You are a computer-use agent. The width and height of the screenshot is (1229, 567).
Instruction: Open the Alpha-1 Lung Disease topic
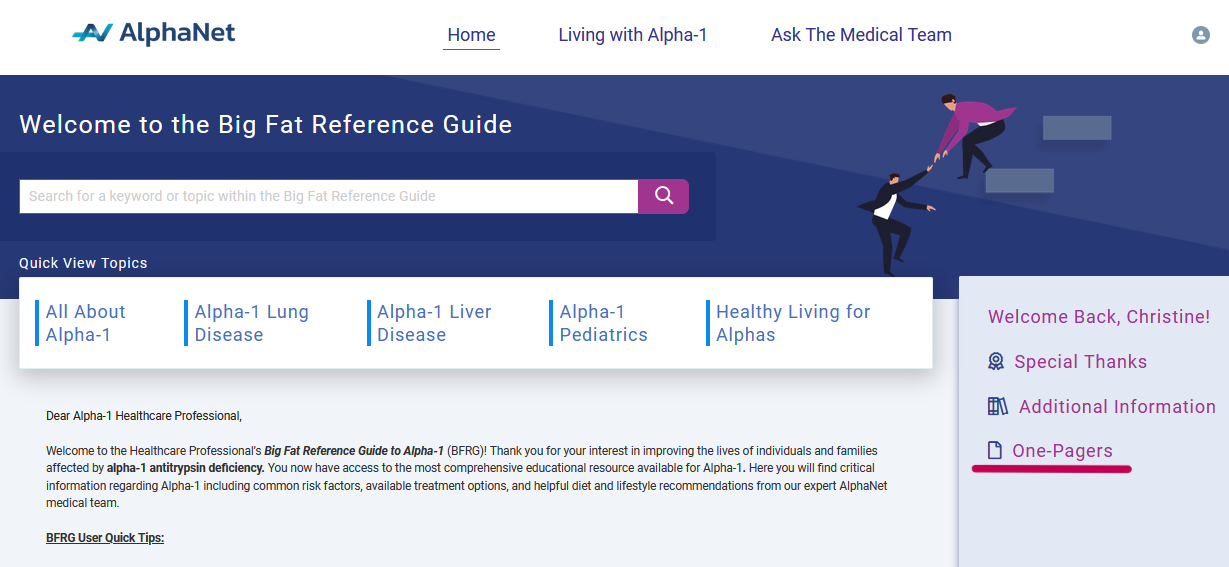point(252,323)
